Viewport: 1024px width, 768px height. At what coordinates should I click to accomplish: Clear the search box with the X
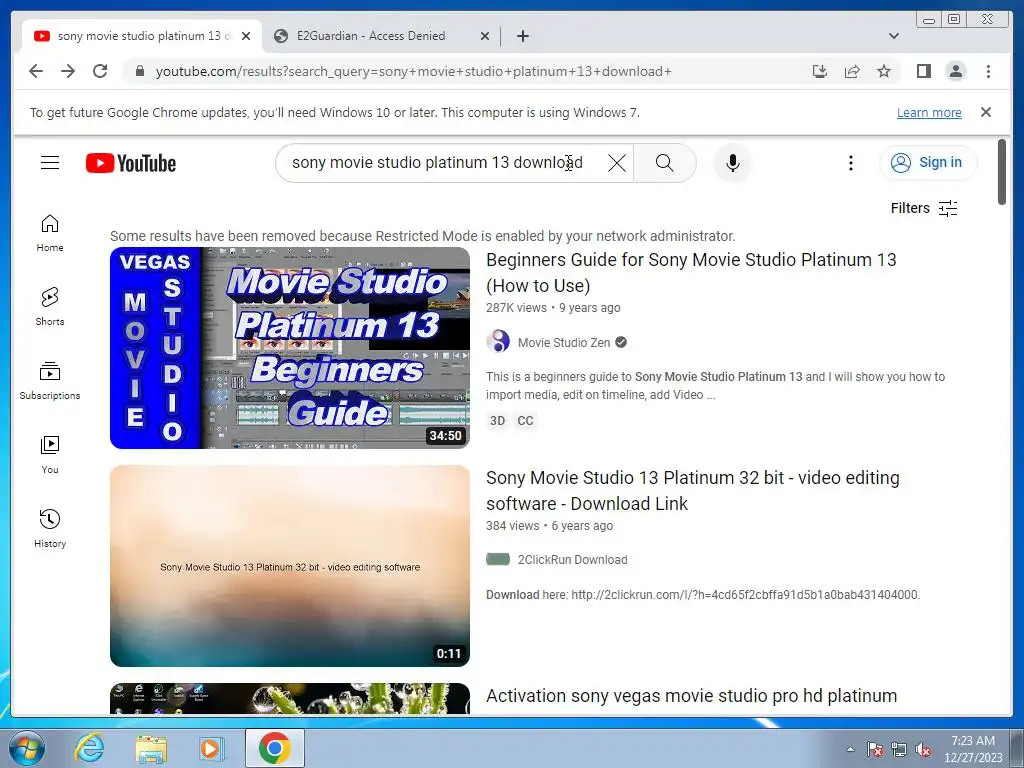[x=616, y=163]
